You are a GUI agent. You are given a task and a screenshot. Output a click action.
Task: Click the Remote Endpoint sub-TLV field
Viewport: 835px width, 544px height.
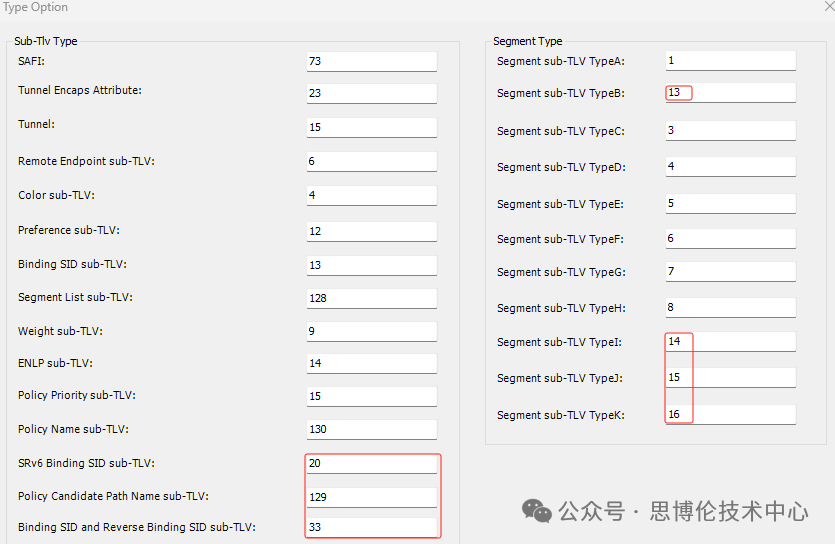[x=371, y=161]
